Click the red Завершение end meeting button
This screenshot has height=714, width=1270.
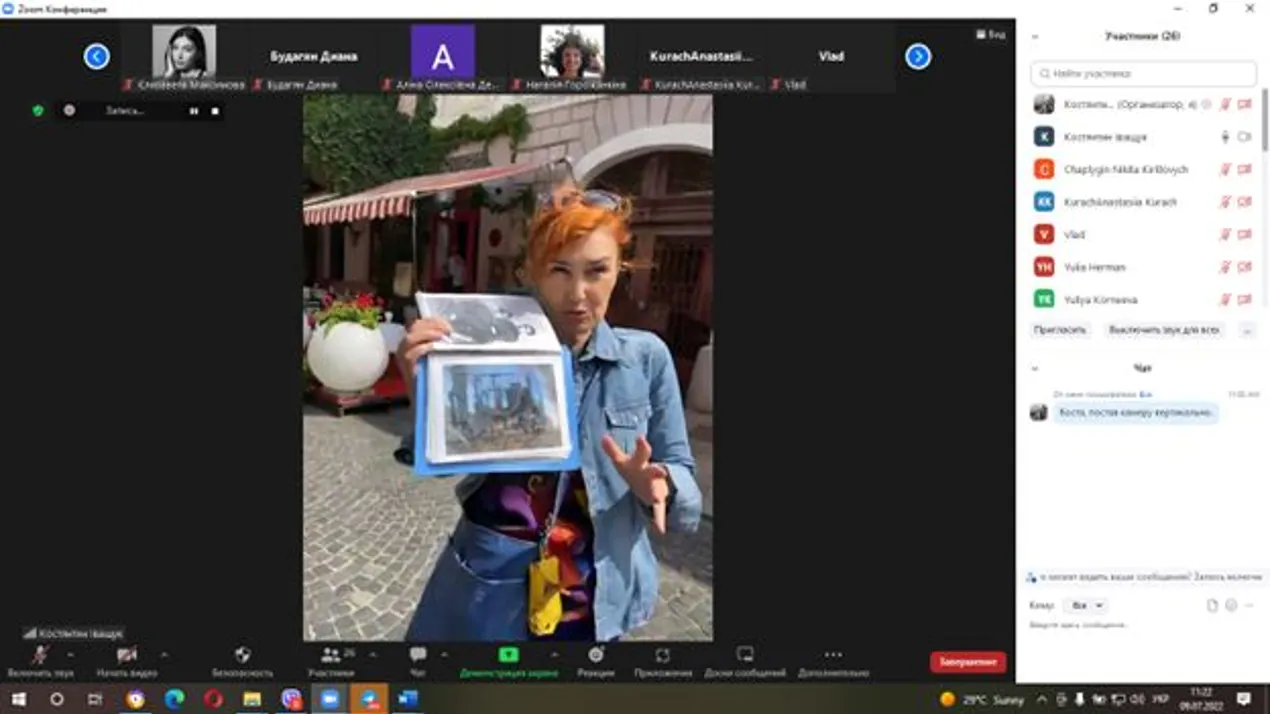[x=968, y=662]
